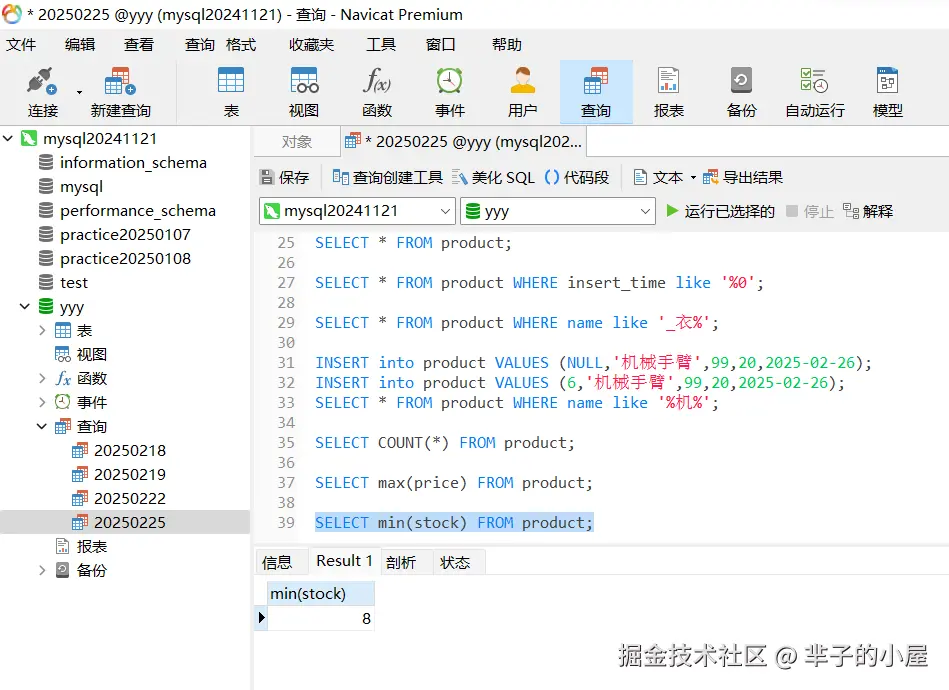Open the 模型 (Model) toolbar icon
Viewport: 949px width, 690px height.
click(888, 92)
